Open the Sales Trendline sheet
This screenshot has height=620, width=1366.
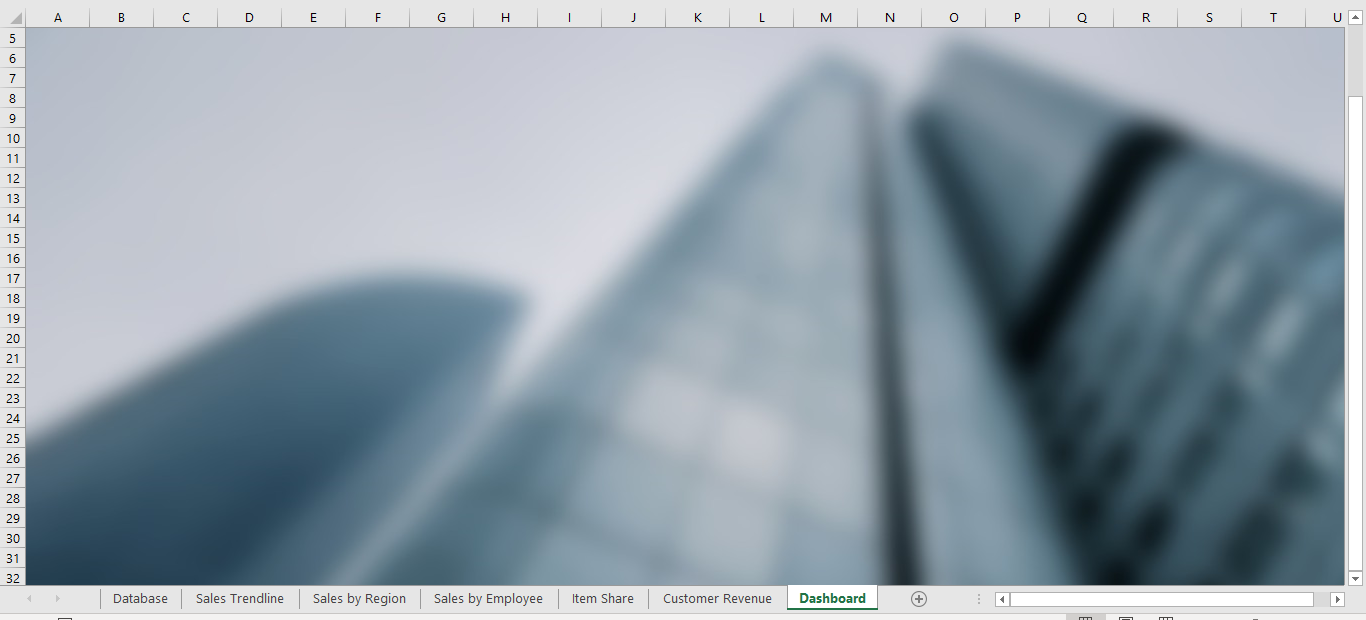(239, 598)
